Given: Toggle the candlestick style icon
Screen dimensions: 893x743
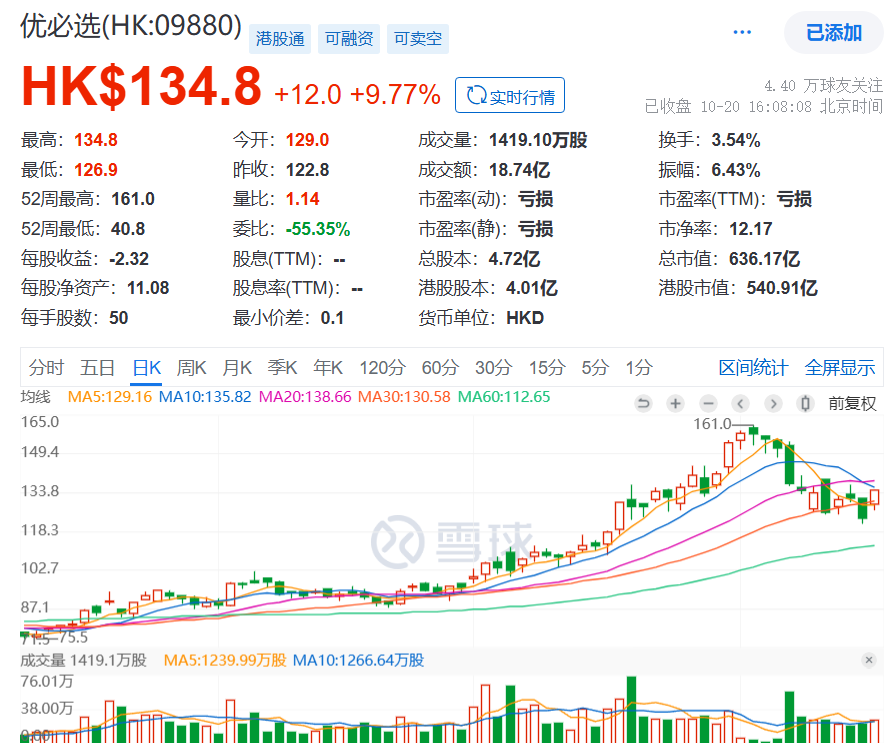Looking at the screenshot, I should pos(805,404).
